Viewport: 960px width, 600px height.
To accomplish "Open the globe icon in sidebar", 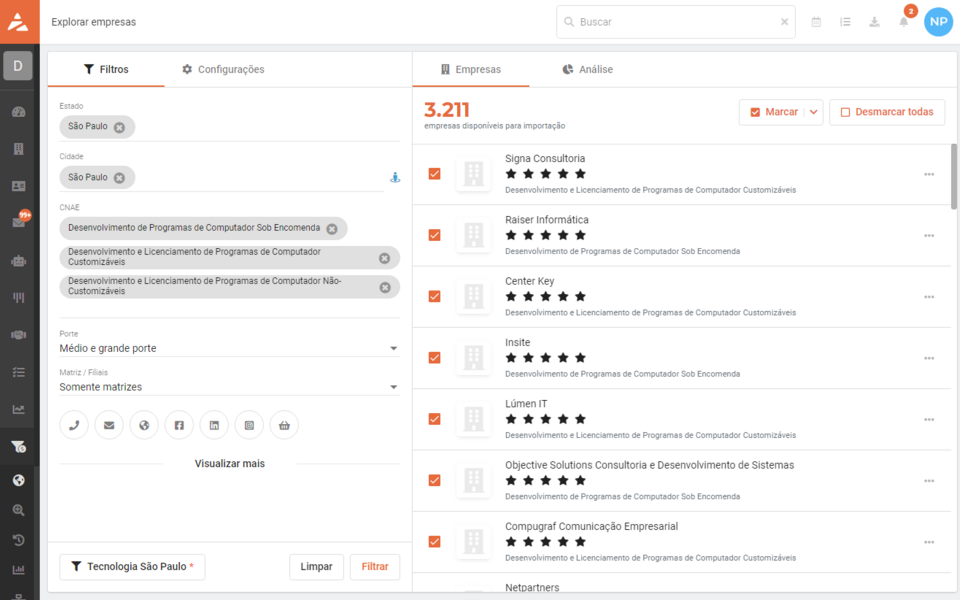I will point(18,480).
